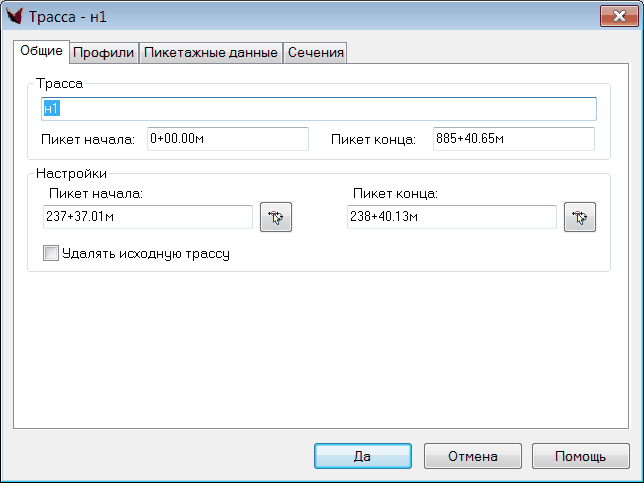The image size is (644, 483).
Task: Click the Трасса end station field 885+40.65м
Action: pyautogui.click(x=513, y=139)
